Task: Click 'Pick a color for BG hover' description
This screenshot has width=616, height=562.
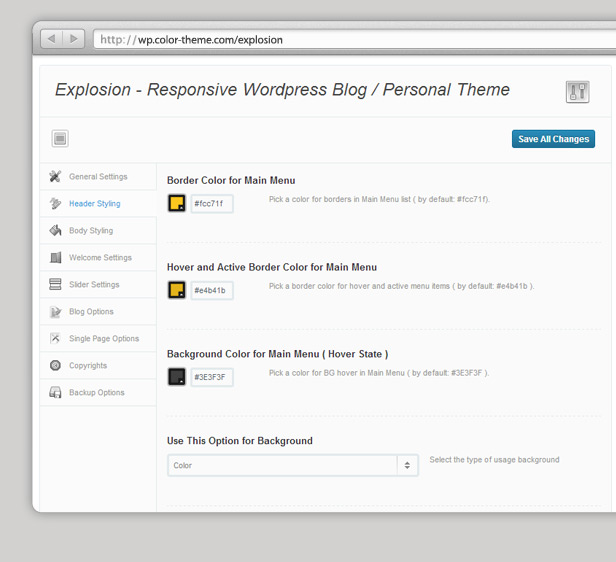Action: 379,373
